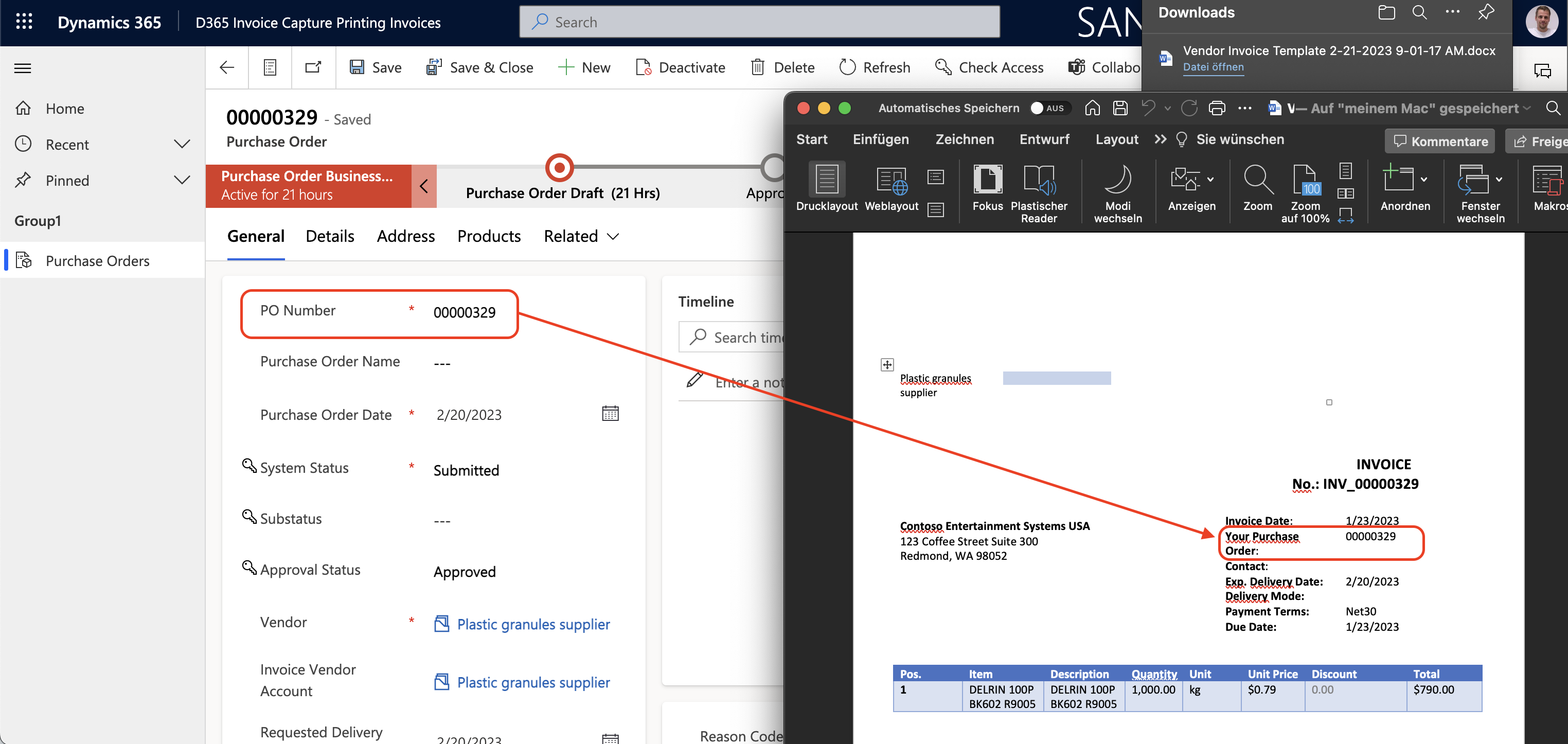Open Word Start ribbon tab

point(811,139)
